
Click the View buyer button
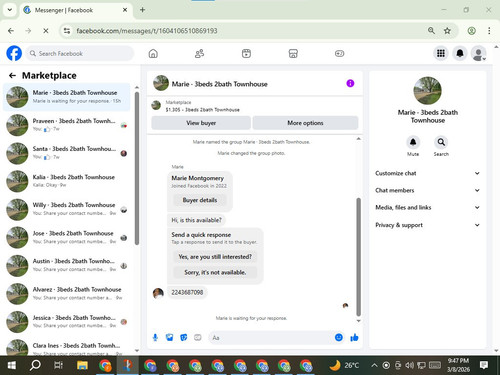point(201,123)
